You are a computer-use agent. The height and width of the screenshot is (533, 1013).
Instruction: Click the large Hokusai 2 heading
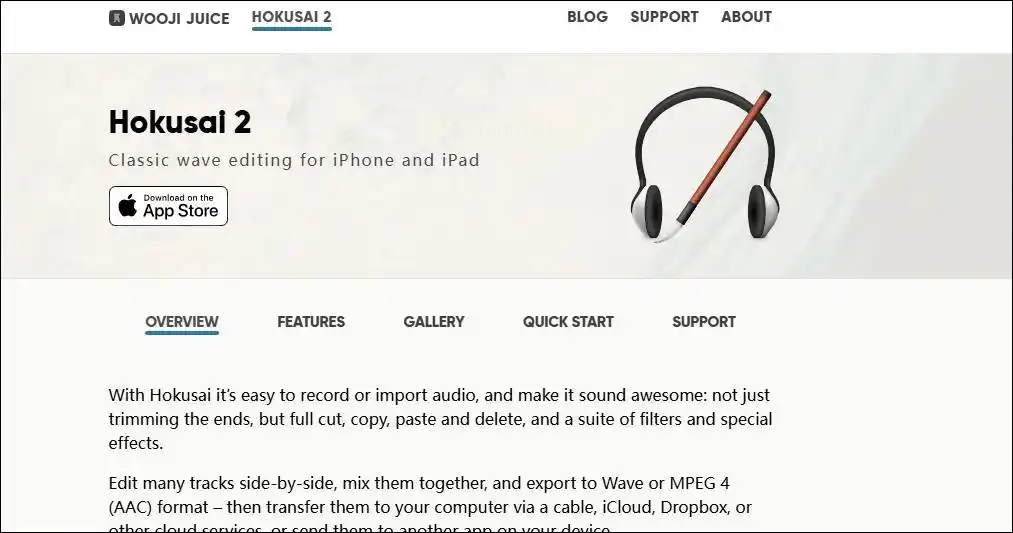click(x=180, y=122)
